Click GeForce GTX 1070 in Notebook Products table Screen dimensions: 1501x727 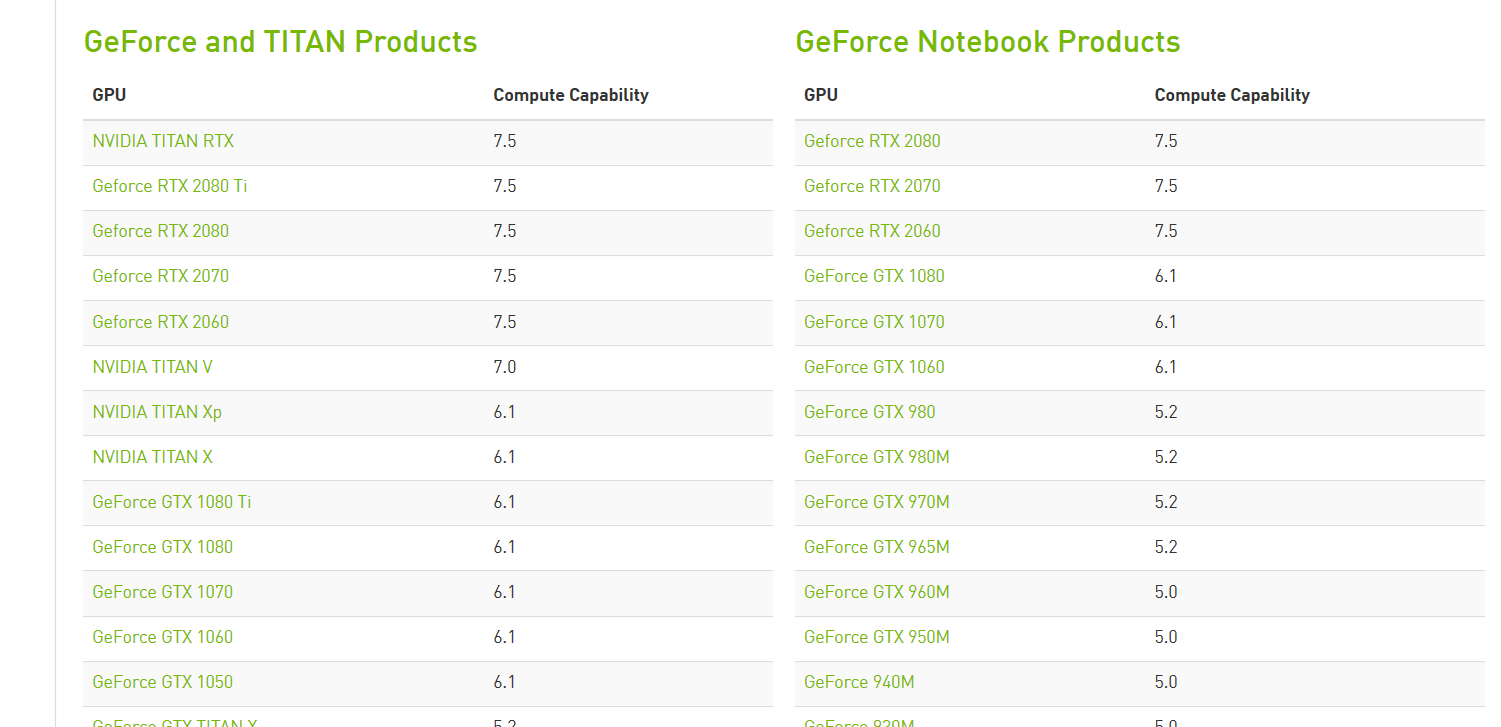[x=874, y=322]
